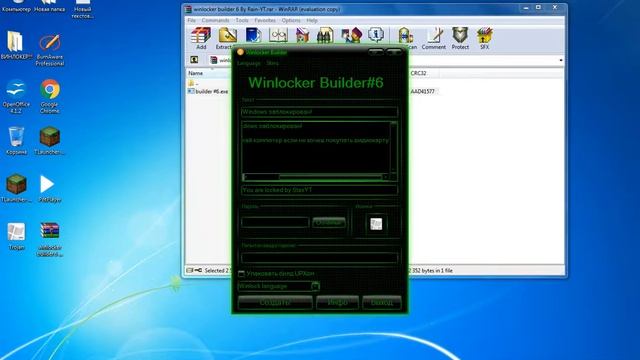Toggle the Упаковать билд UPXом checkbox
The height and width of the screenshot is (360, 640).
pyautogui.click(x=241, y=273)
